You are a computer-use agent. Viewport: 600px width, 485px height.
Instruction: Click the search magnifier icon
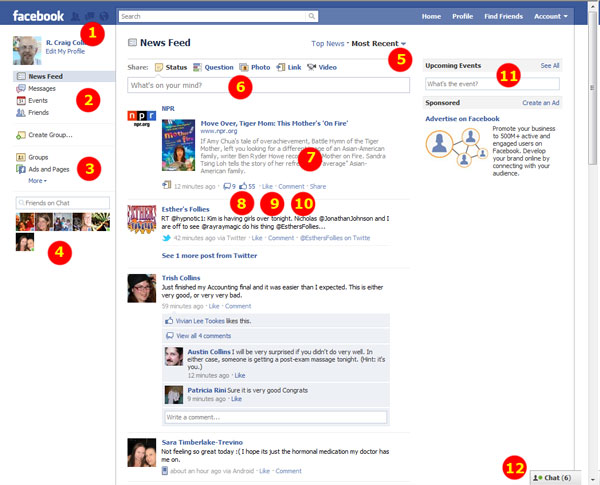coord(312,16)
